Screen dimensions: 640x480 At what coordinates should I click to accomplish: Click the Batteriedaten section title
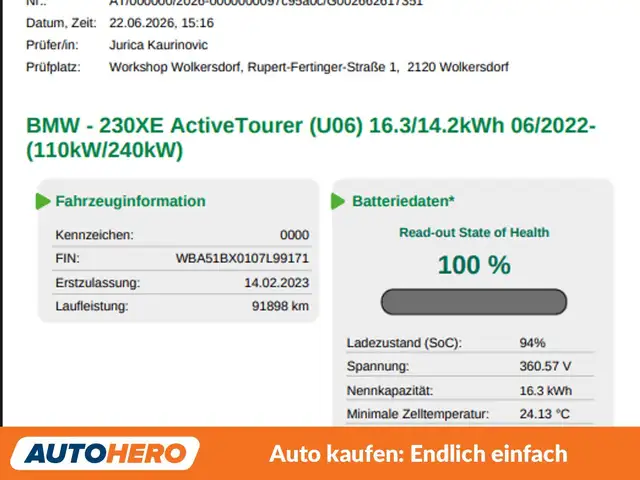pos(403,201)
